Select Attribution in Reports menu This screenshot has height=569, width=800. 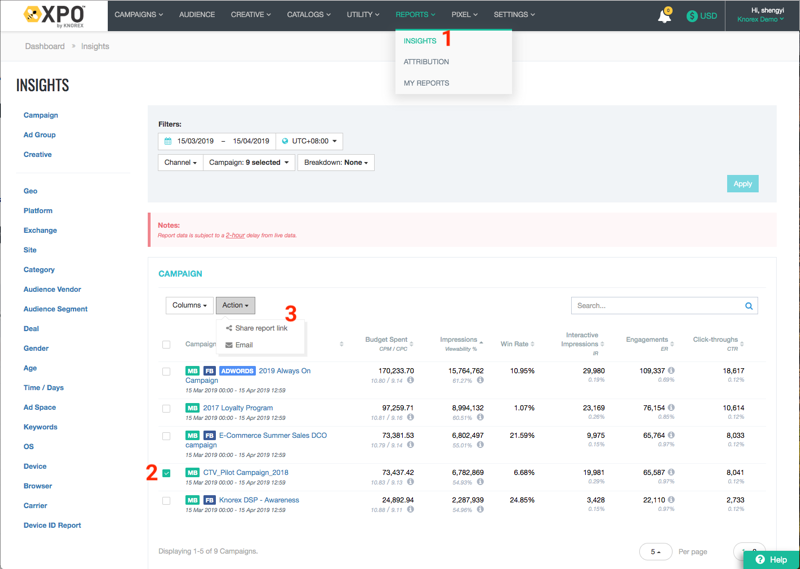426,62
